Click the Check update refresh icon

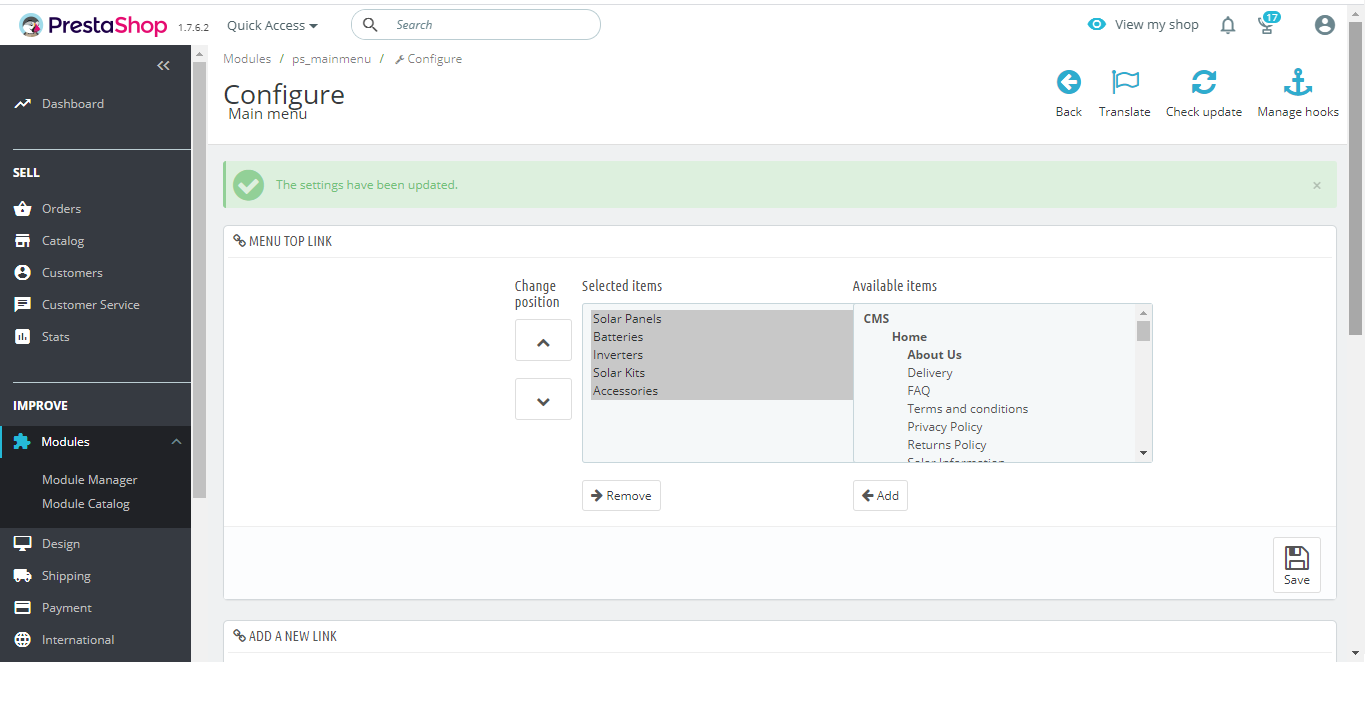pyautogui.click(x=1204, y=82)
